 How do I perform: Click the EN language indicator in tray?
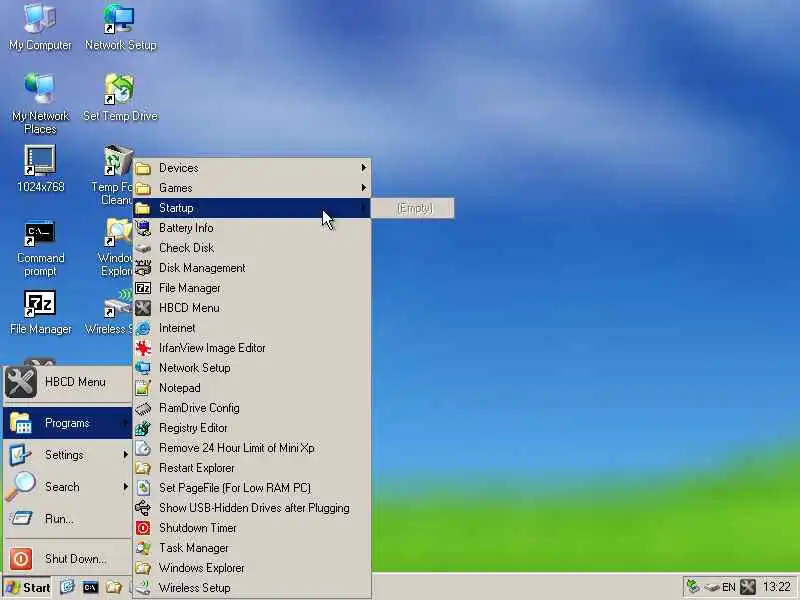(729, 587)
